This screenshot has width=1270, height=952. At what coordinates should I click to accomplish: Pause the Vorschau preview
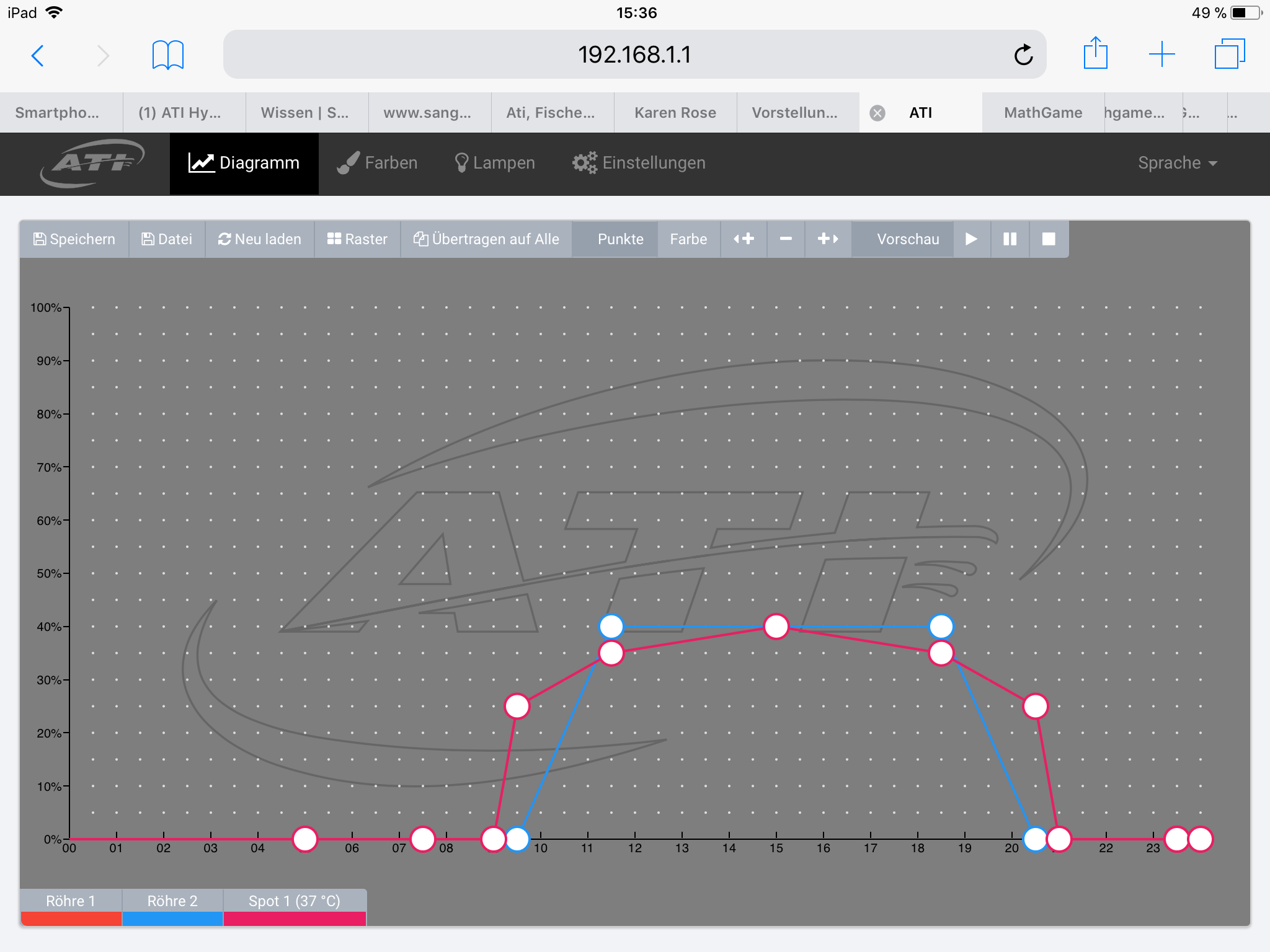pos(1010,239)
